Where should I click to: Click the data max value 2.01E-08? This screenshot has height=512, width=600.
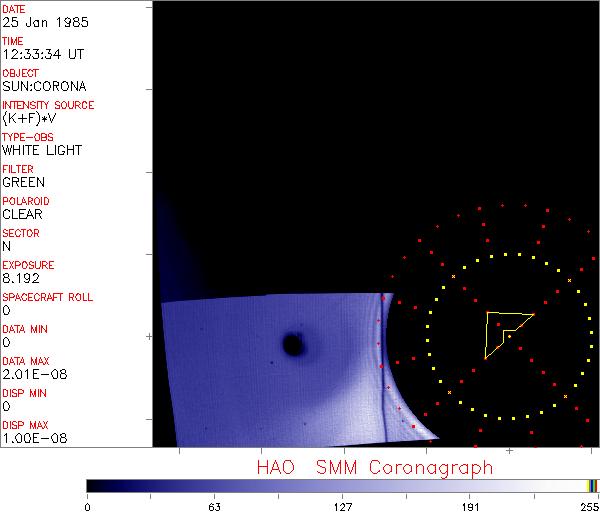pos(31,374)
